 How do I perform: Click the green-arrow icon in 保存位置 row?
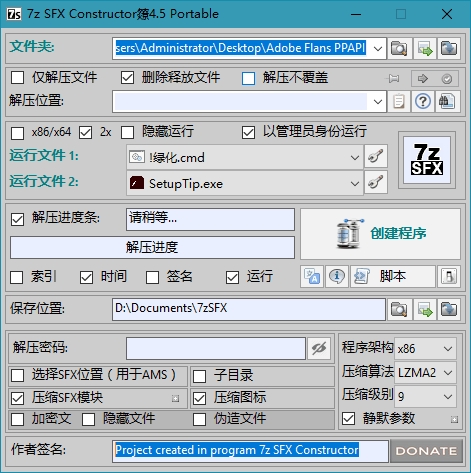(425, 310)
